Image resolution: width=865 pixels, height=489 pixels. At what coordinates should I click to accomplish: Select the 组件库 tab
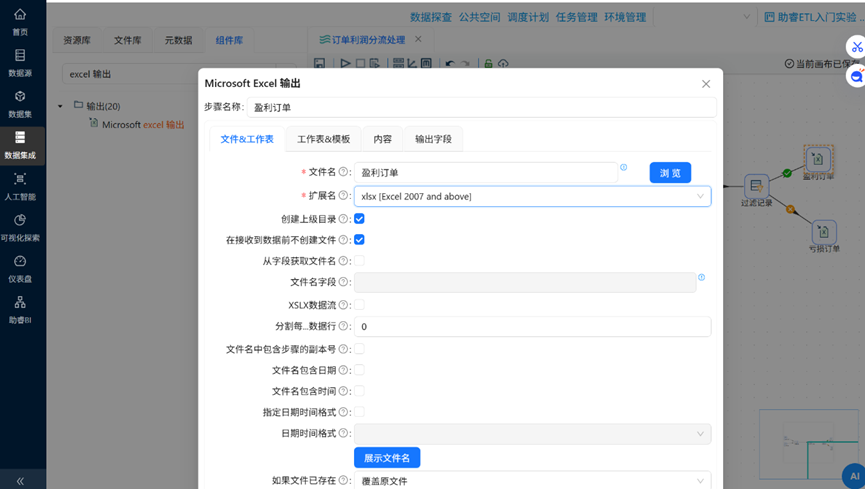click(229, 40)
